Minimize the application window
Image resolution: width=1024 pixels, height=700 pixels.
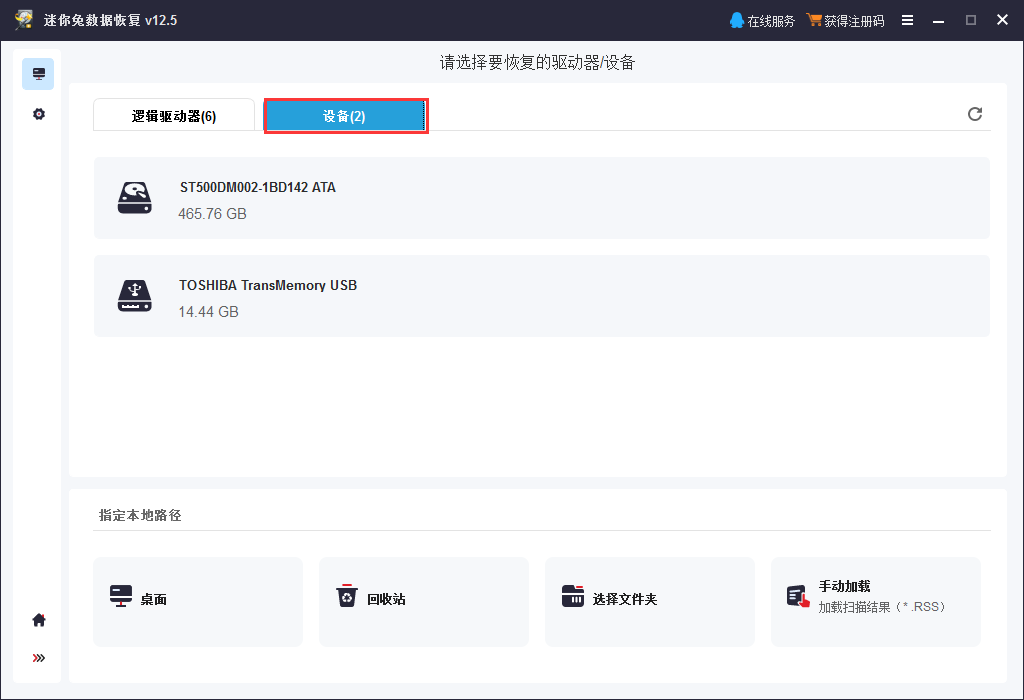coord(938,21)
